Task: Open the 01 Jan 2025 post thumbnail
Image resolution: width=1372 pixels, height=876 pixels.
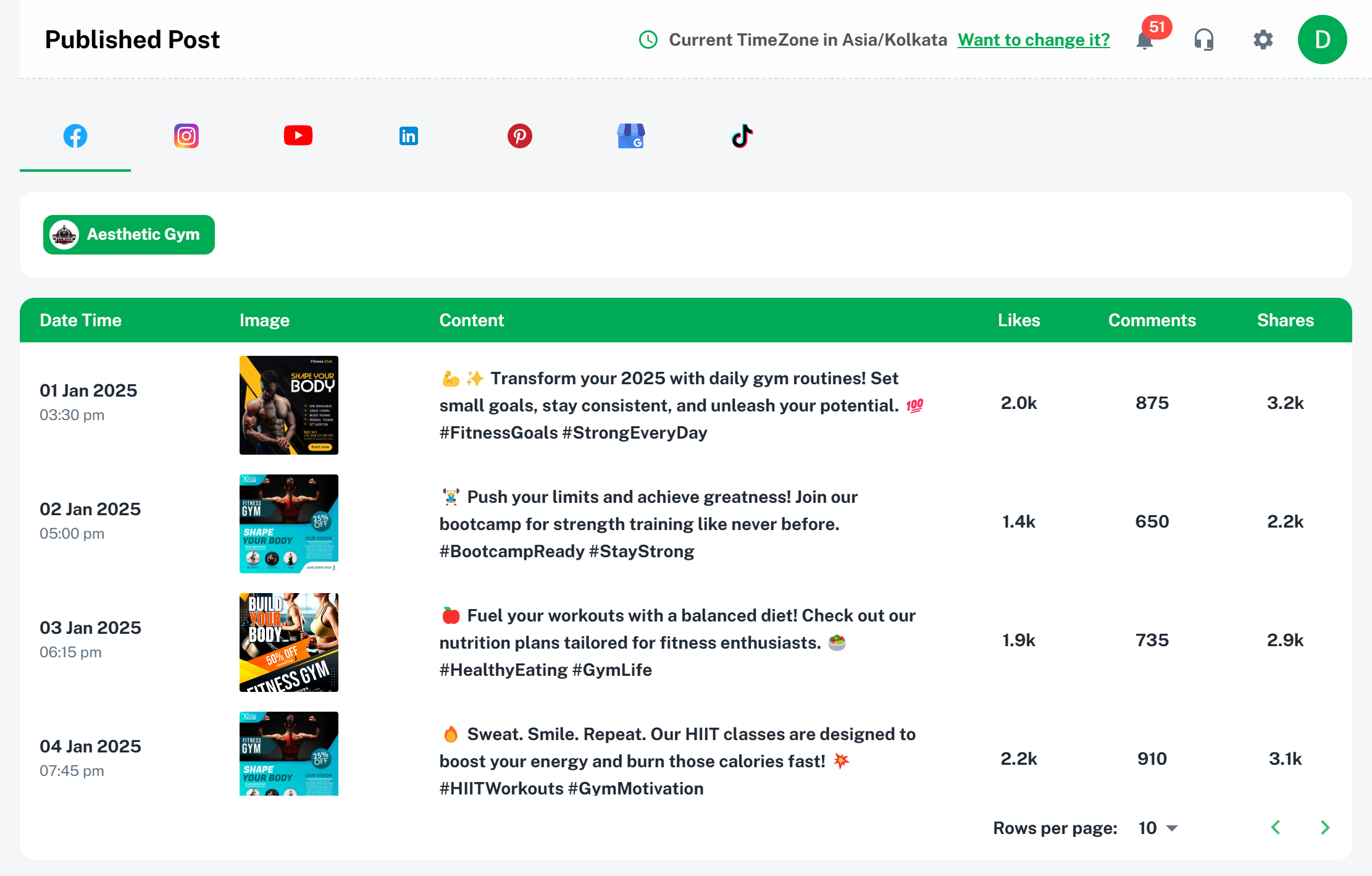Action: (x=289, y=405)
